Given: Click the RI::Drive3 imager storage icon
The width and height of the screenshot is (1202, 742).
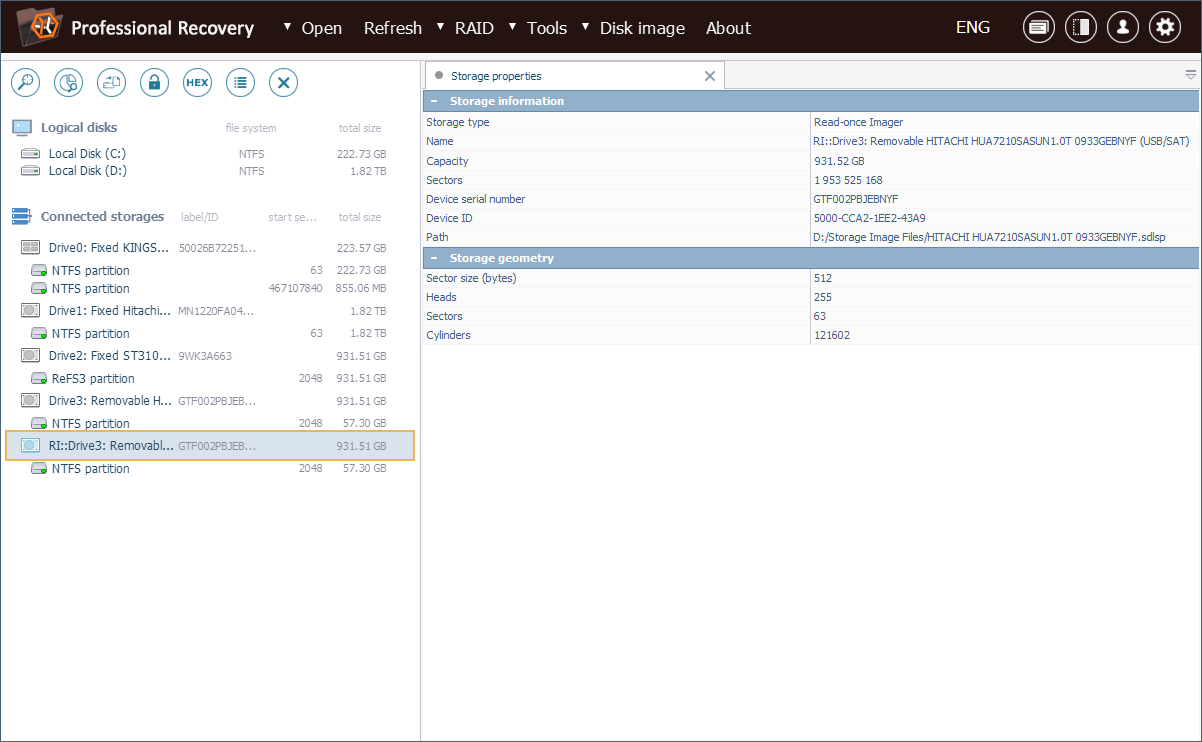Looking at the screenshot, I should tap(31, 446).
